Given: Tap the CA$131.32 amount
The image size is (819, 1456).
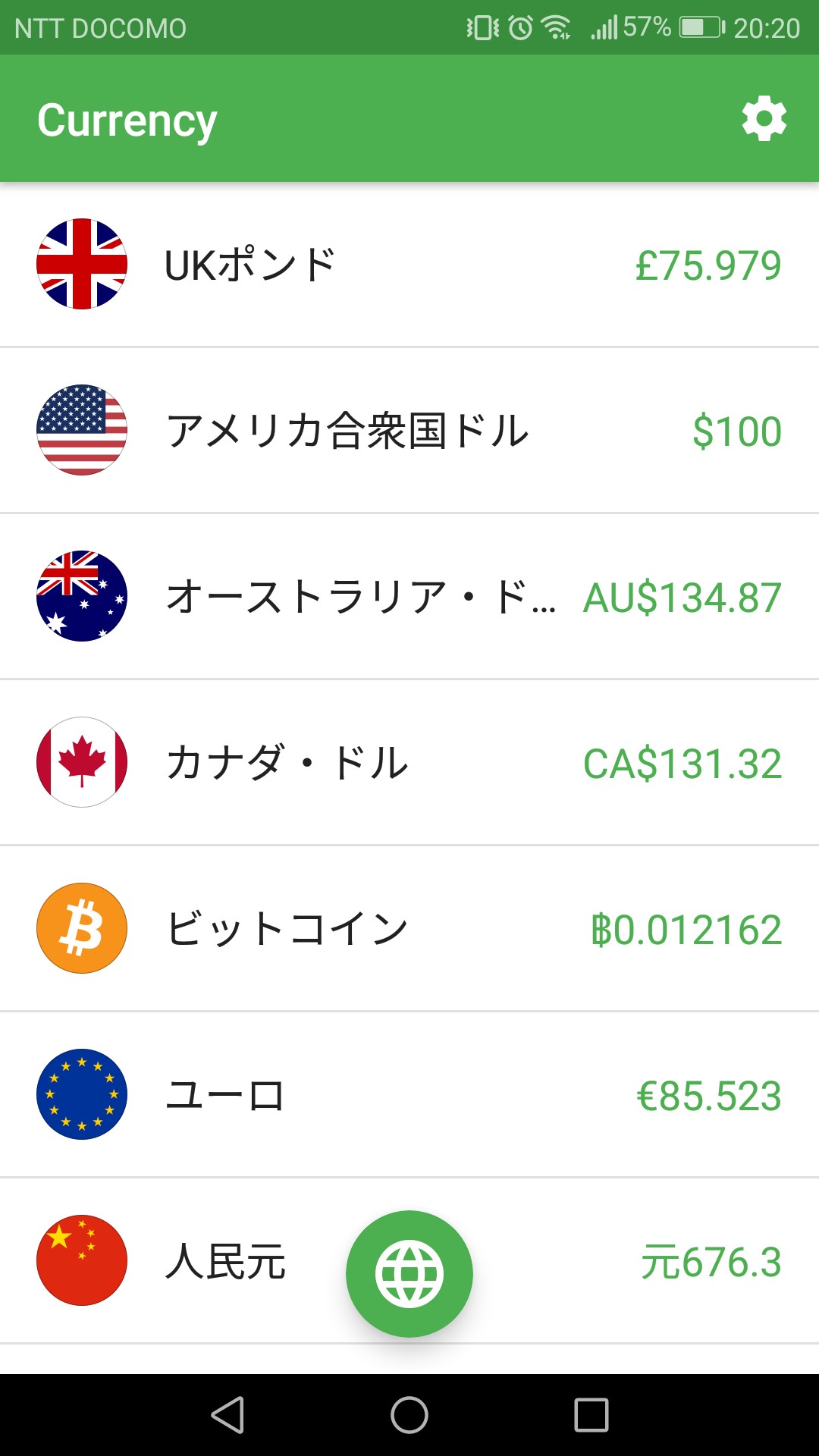Looking at the screenshot, I should click(682, 764).
